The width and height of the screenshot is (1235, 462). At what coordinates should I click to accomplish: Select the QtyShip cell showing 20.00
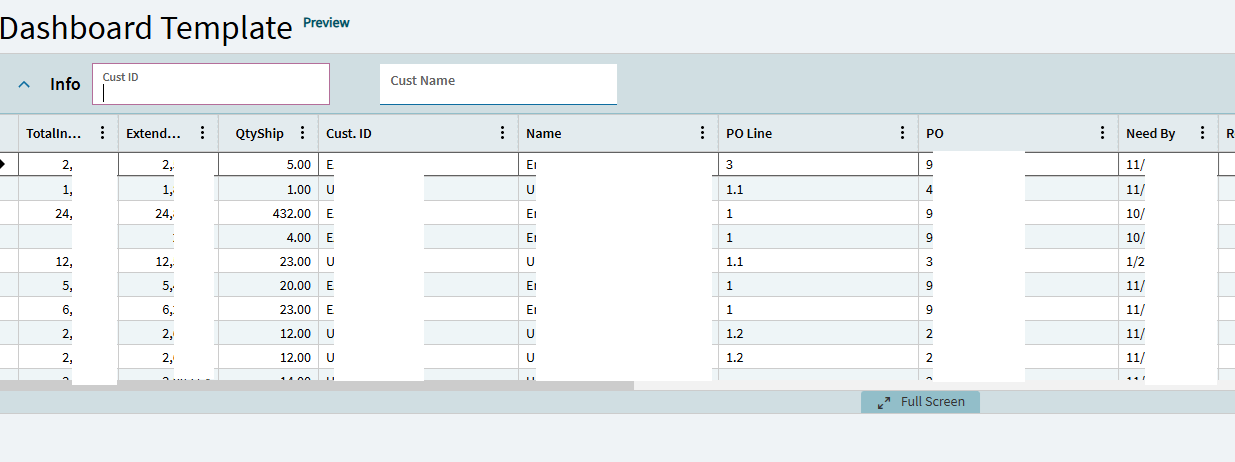pos(268,285)
